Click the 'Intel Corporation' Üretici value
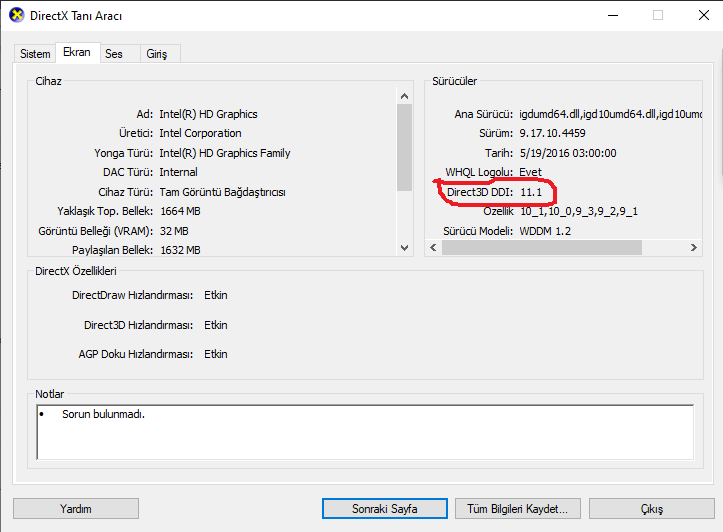 (x=200, y=133)
